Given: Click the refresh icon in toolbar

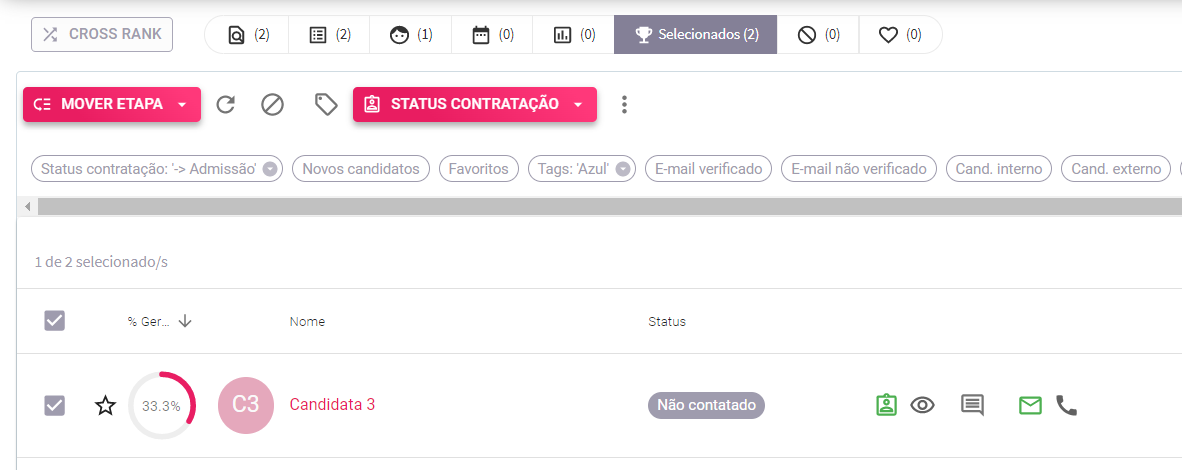Looking at the screenshot, I should [x=225, y=104].
